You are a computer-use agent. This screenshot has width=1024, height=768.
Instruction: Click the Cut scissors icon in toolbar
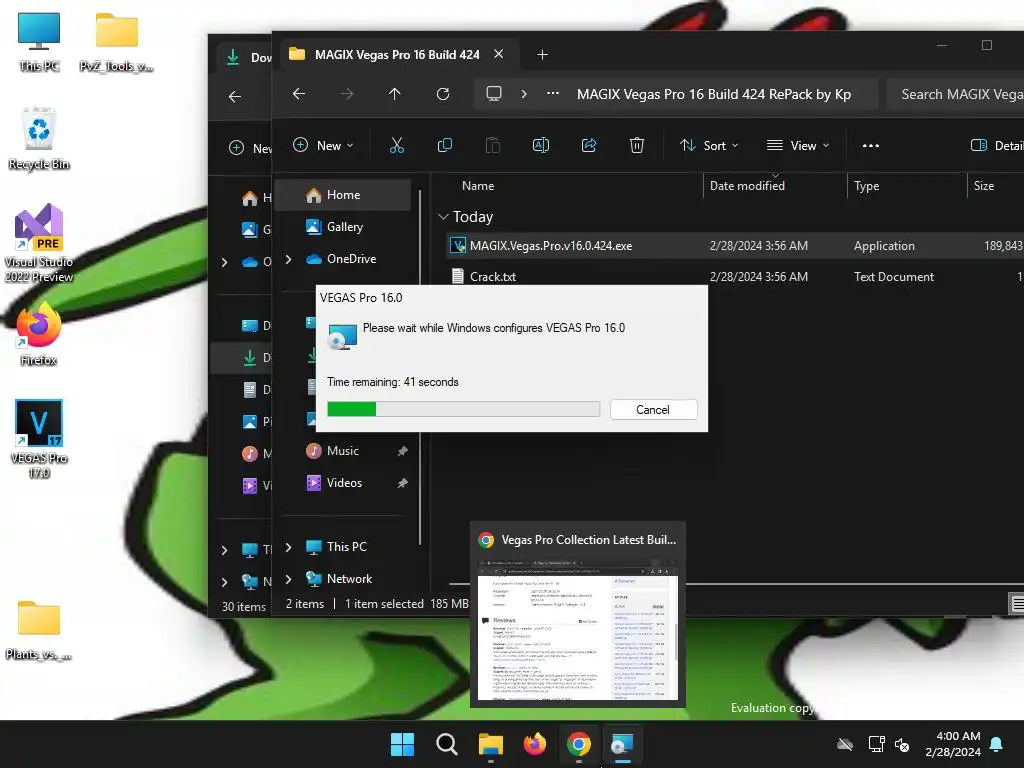[396, 145]
